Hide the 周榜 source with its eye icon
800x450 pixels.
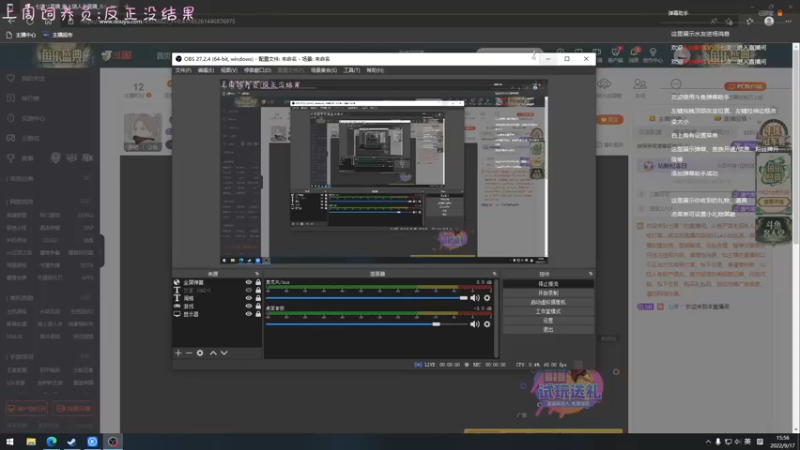click(x=248, y=298)
